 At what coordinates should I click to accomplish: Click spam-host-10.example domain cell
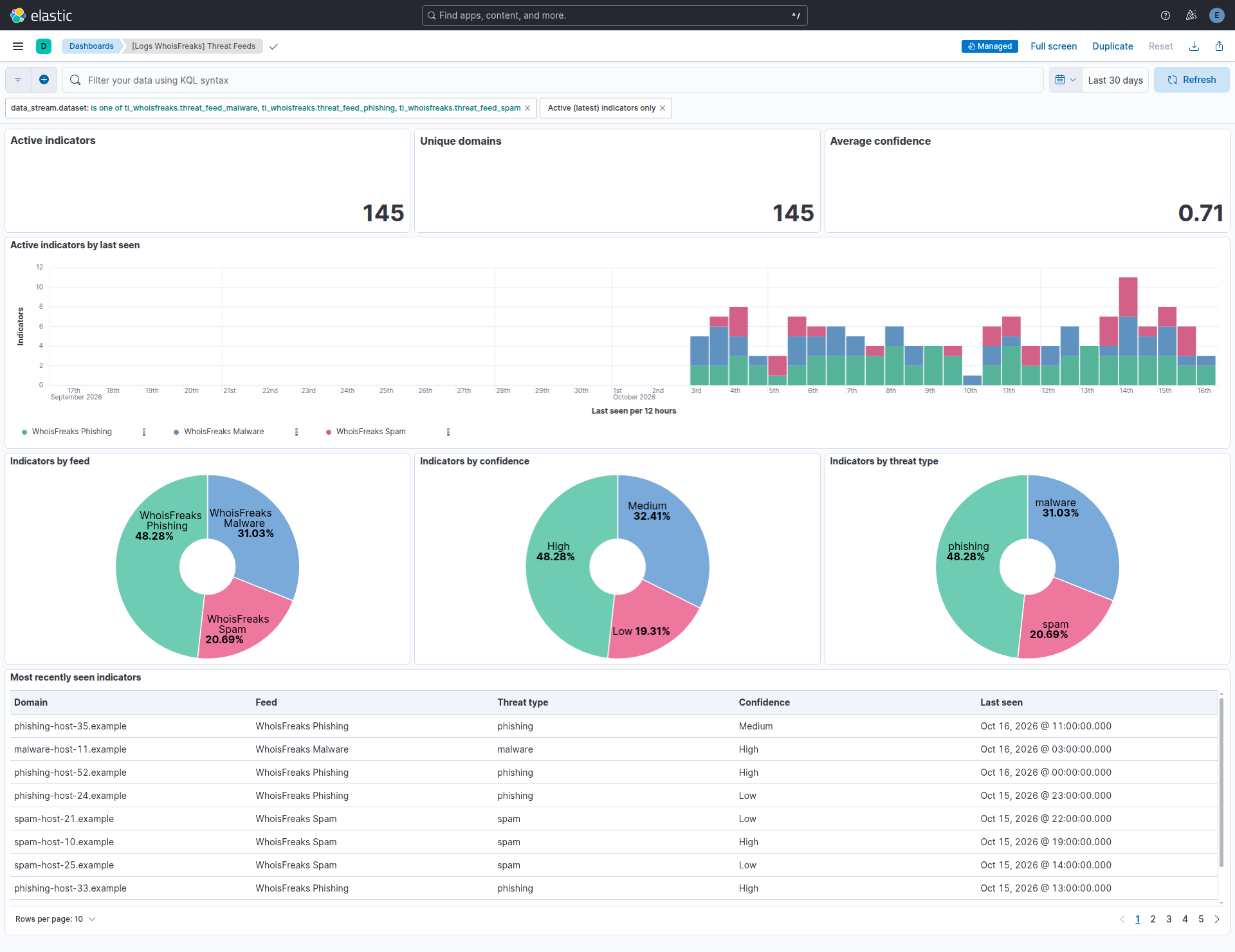[x=64, y=842]
